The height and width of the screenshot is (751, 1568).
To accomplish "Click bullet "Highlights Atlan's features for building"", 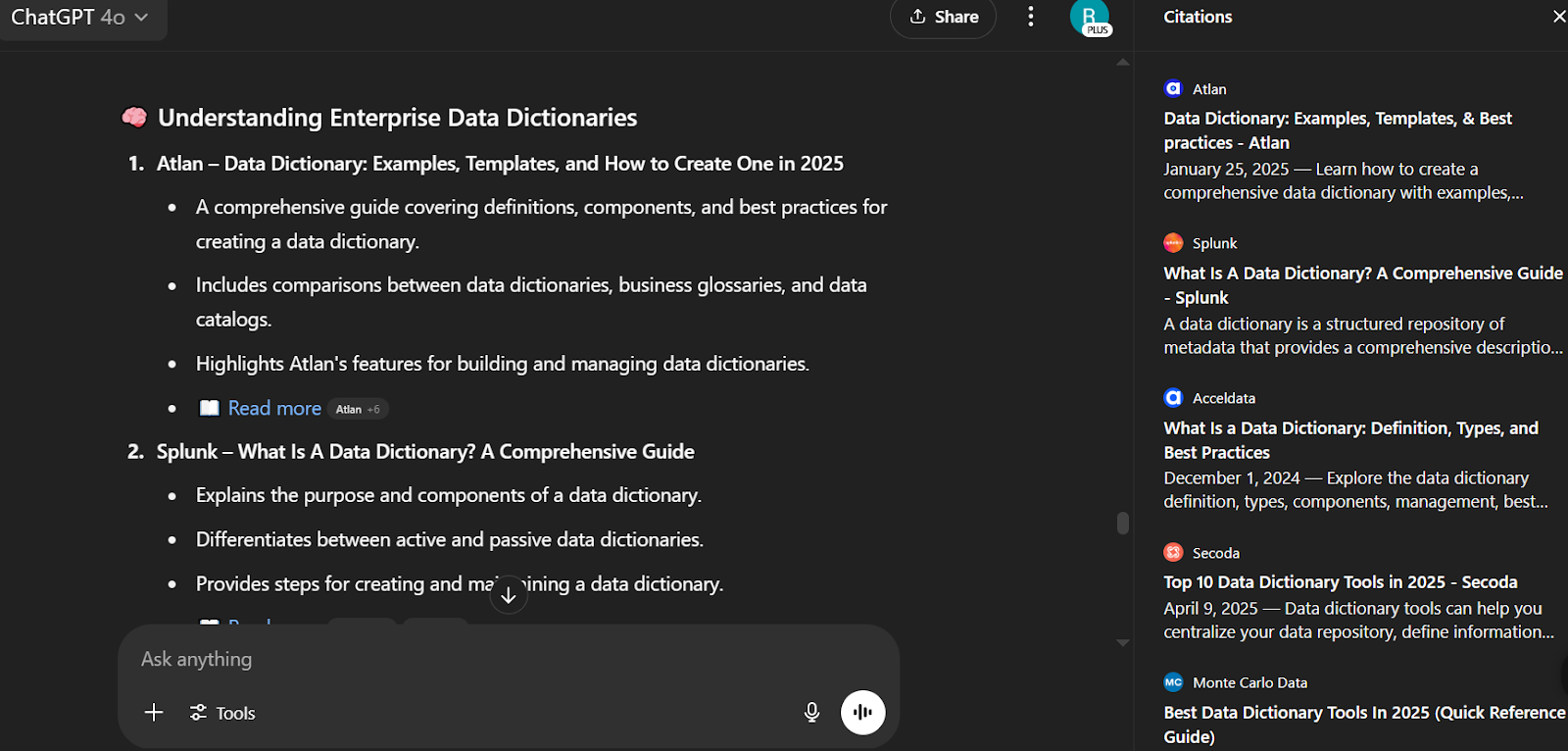I will point(503,364).
